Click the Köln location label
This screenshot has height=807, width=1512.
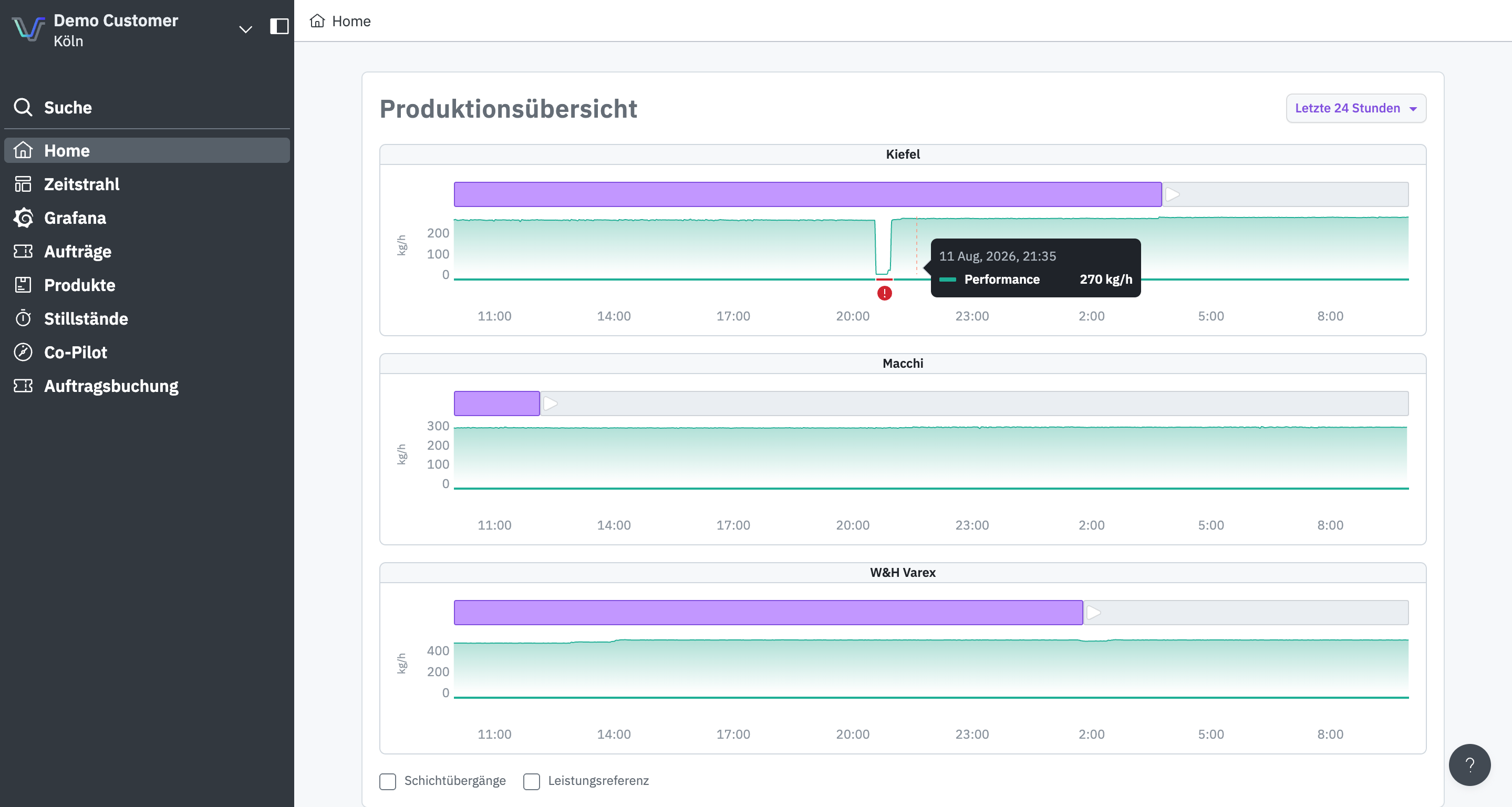pos(68,41)
